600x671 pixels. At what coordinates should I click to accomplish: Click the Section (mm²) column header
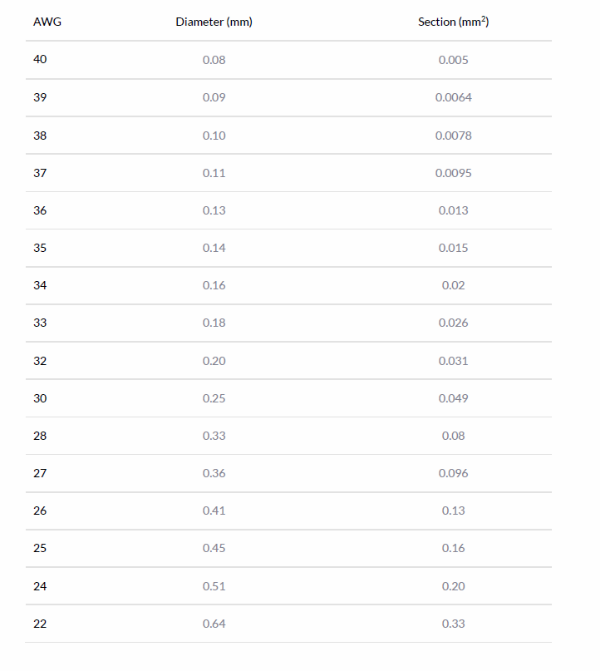[x=453, y=22]
